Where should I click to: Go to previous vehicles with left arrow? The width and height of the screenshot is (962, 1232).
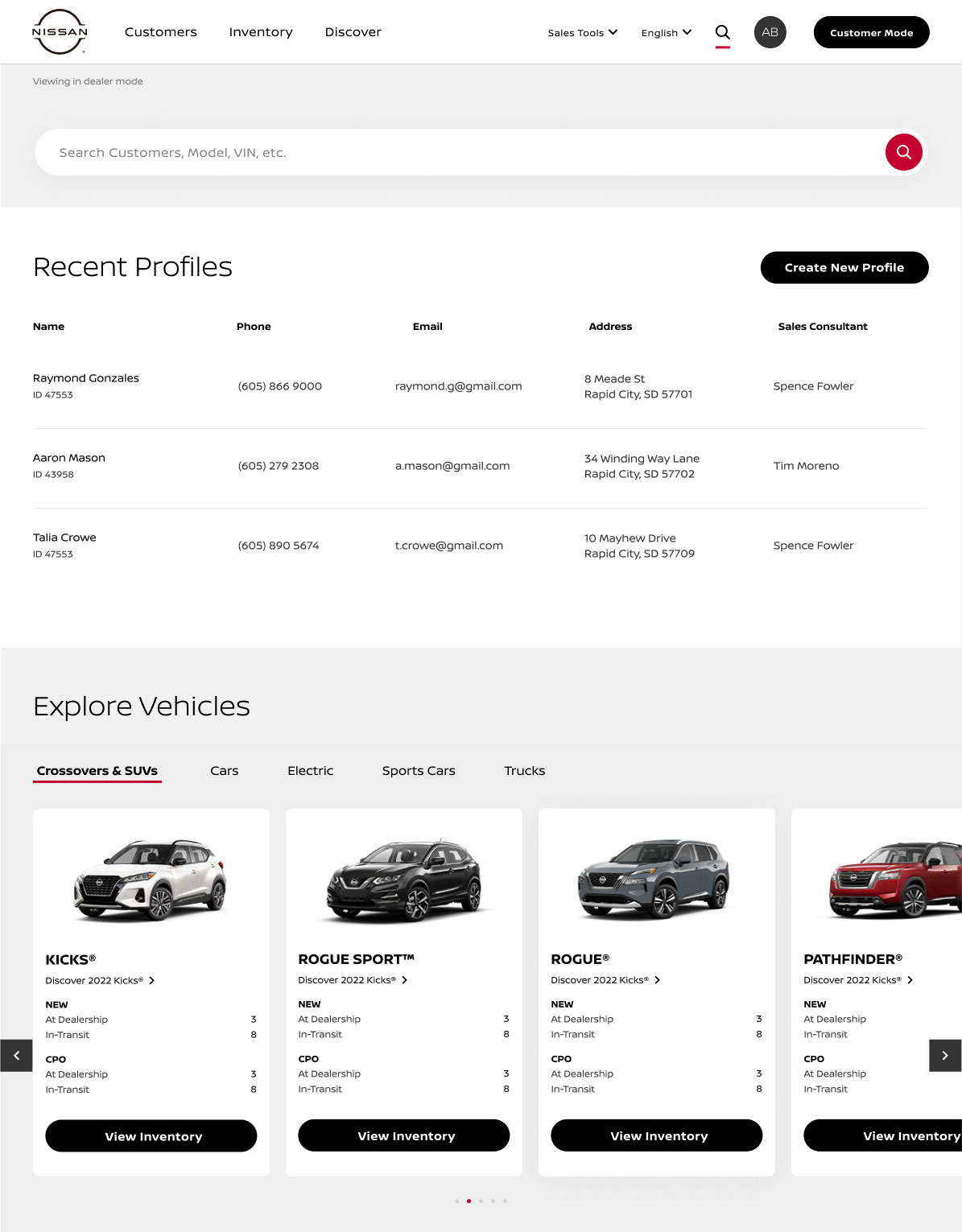16,1055
